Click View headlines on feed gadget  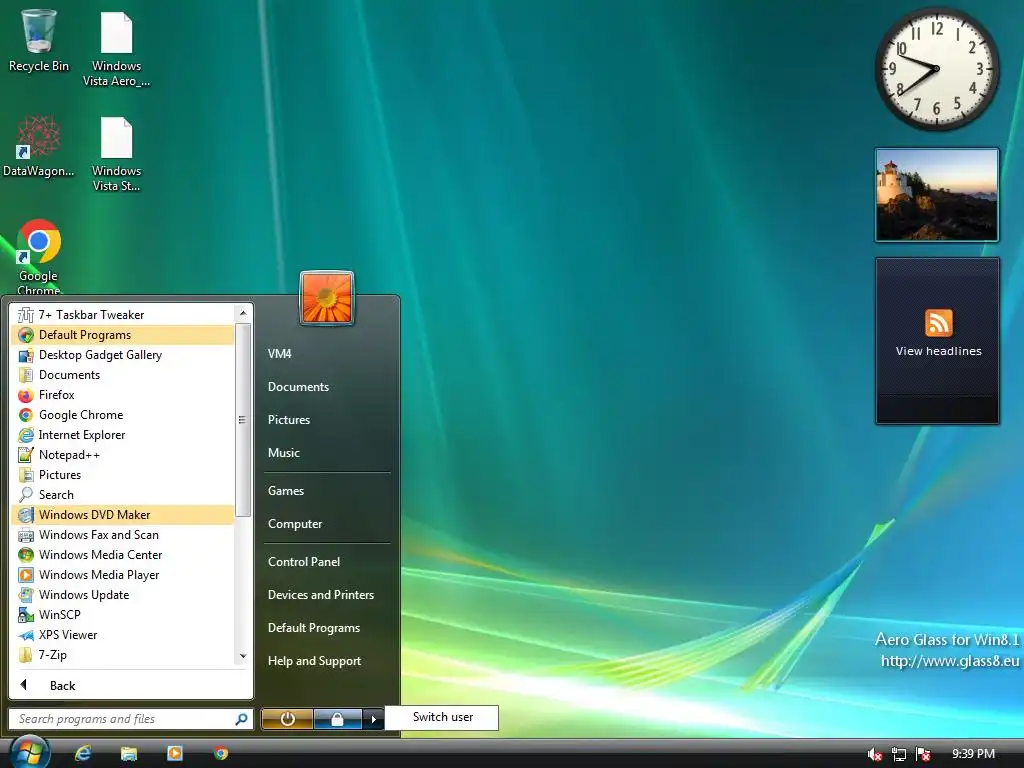[938, 351]
